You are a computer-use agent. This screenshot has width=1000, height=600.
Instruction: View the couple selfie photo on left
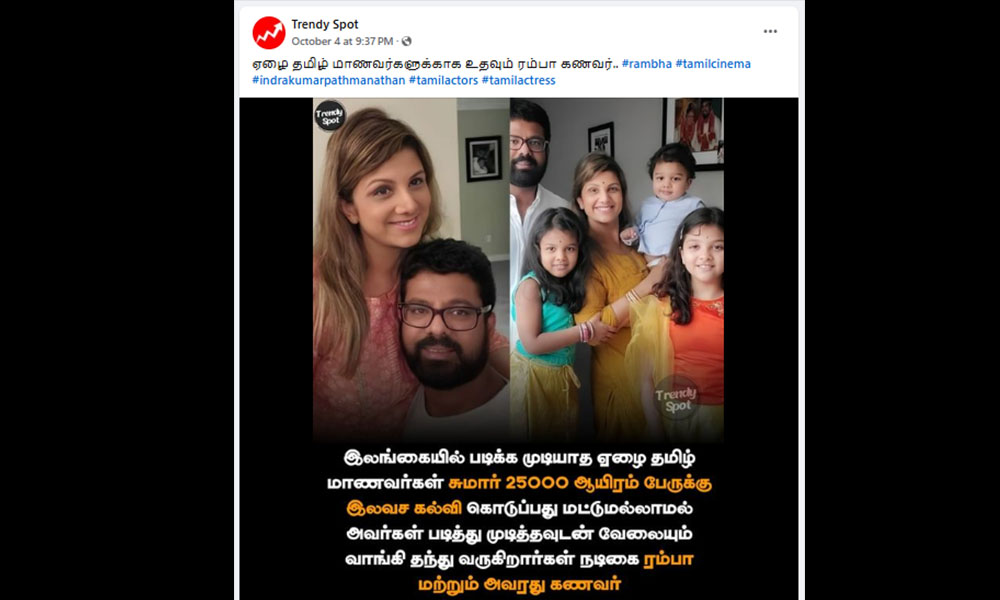[x=411, y=270]
